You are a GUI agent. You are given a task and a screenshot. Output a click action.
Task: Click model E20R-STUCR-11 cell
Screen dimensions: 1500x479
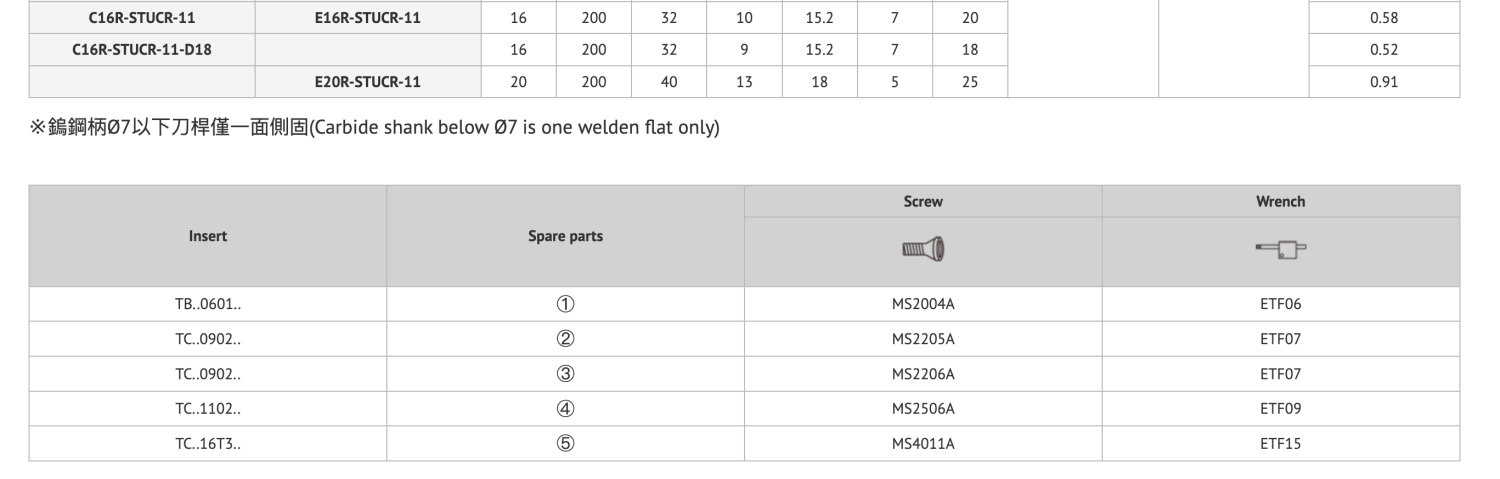(x=367, y=82)
